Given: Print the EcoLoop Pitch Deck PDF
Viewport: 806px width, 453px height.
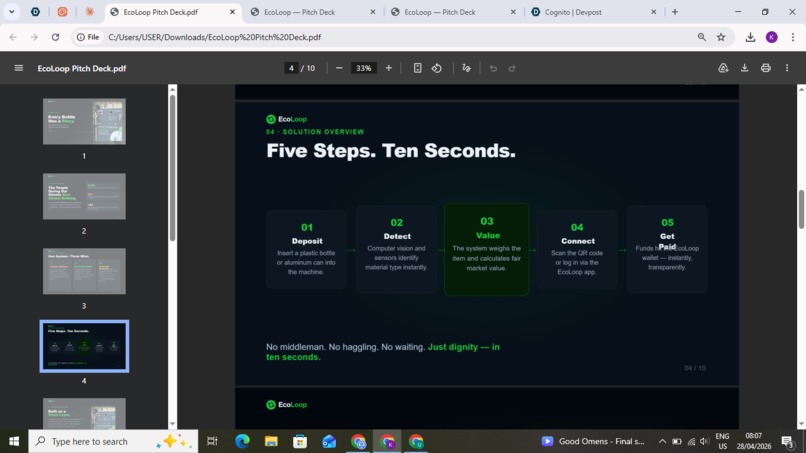Looking at the screenshot, I should coord(765,68).
